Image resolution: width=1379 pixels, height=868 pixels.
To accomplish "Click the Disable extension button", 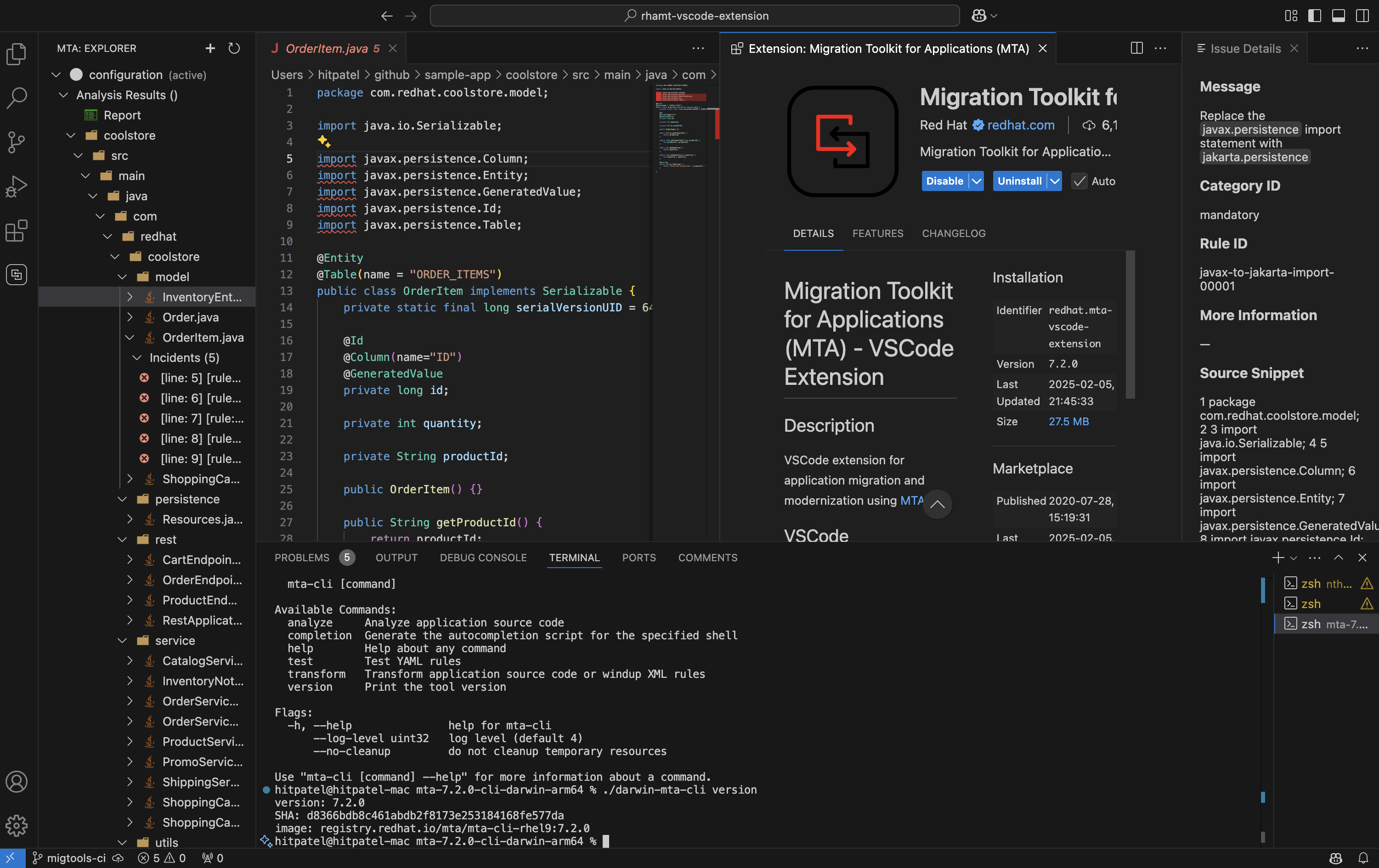I will coord(944,181).
